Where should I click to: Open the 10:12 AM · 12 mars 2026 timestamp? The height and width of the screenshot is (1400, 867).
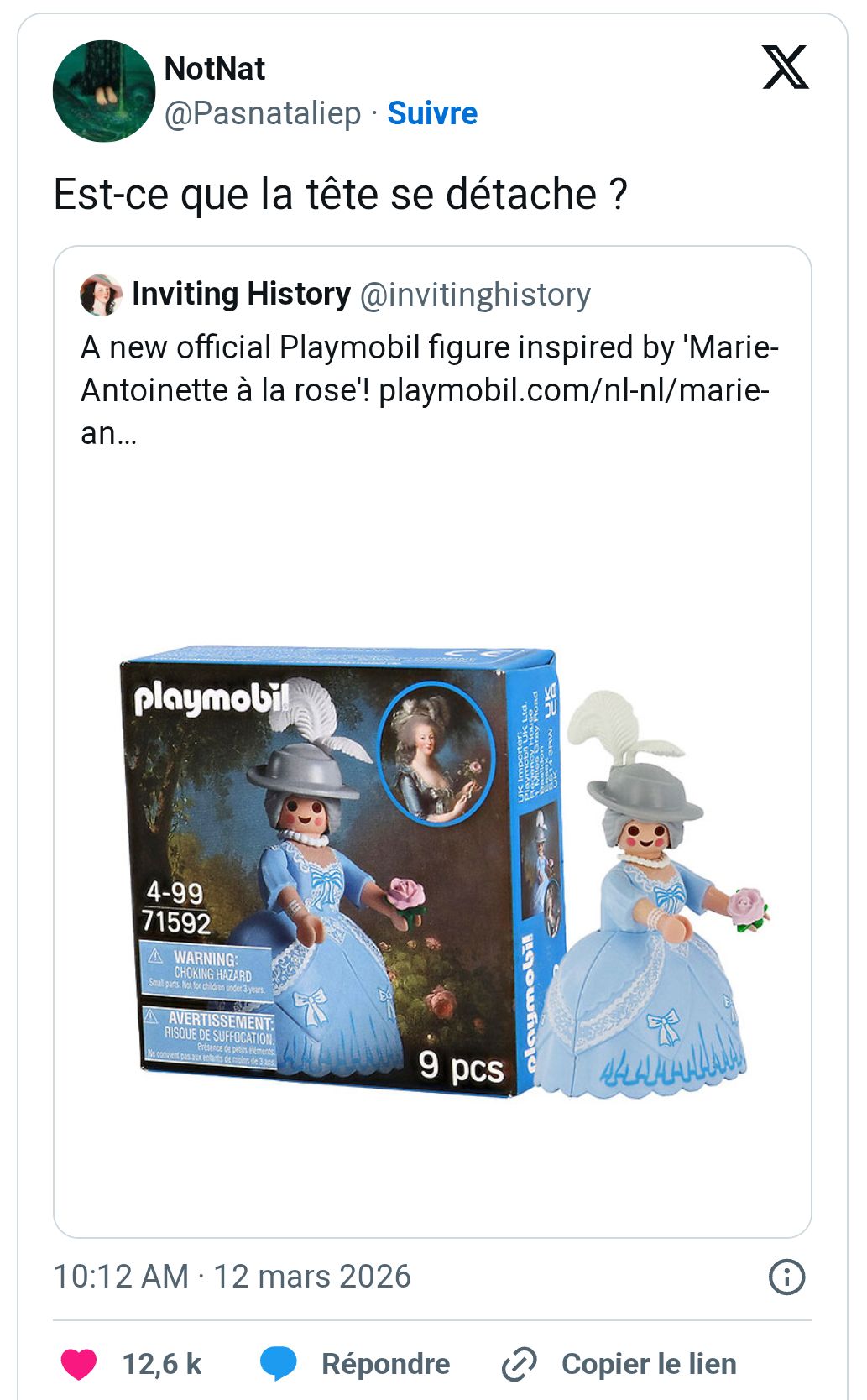click(232, 1277)
